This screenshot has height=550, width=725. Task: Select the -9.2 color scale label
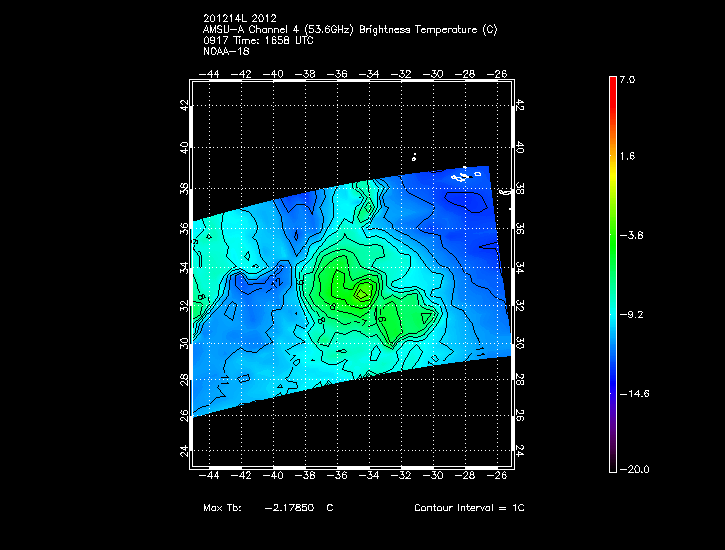tap(632, 314)
